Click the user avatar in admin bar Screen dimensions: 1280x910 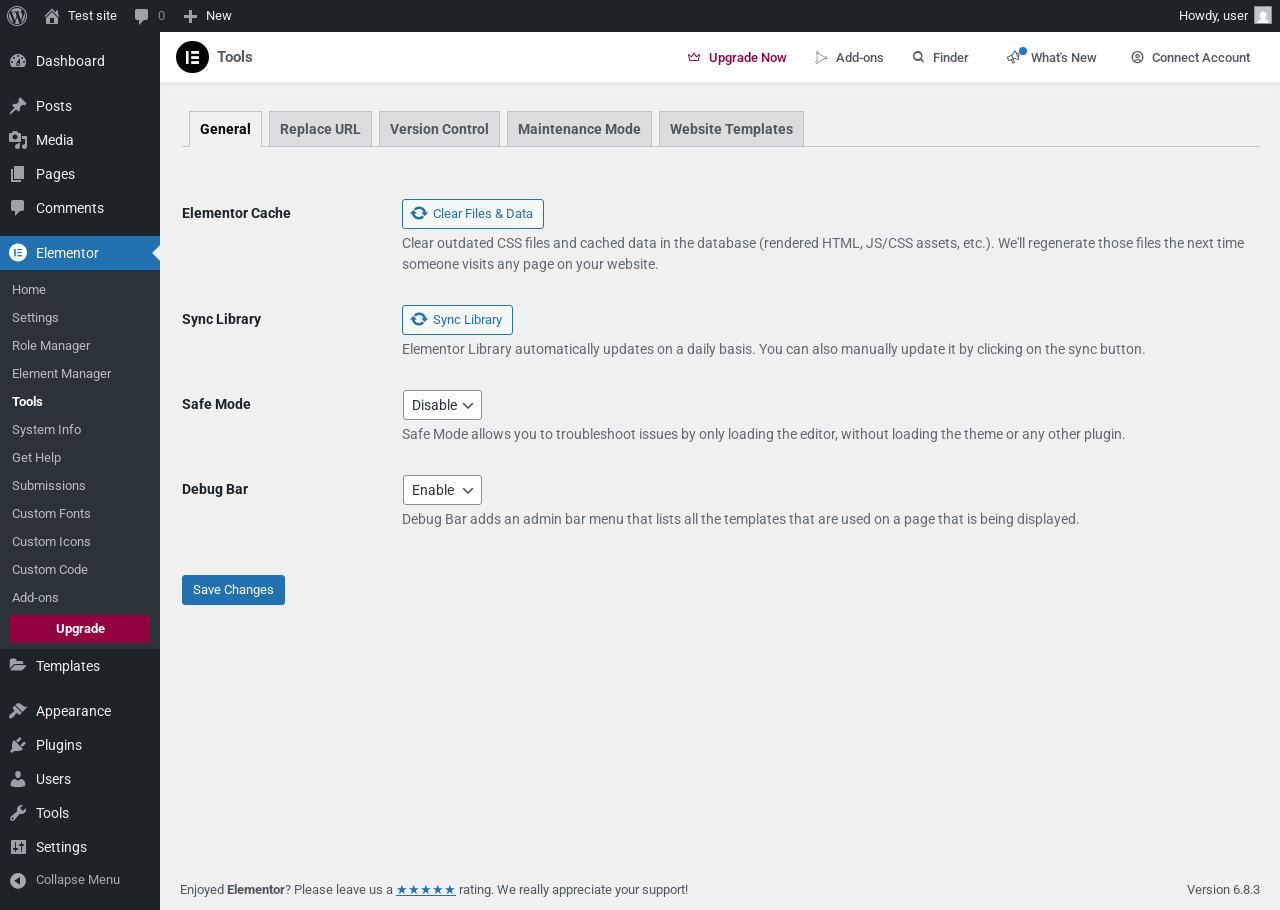[x=1263, y=16]
